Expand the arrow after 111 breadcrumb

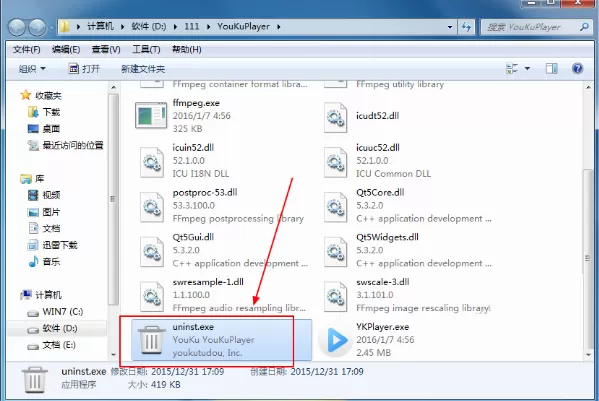(x=209, y=27)
